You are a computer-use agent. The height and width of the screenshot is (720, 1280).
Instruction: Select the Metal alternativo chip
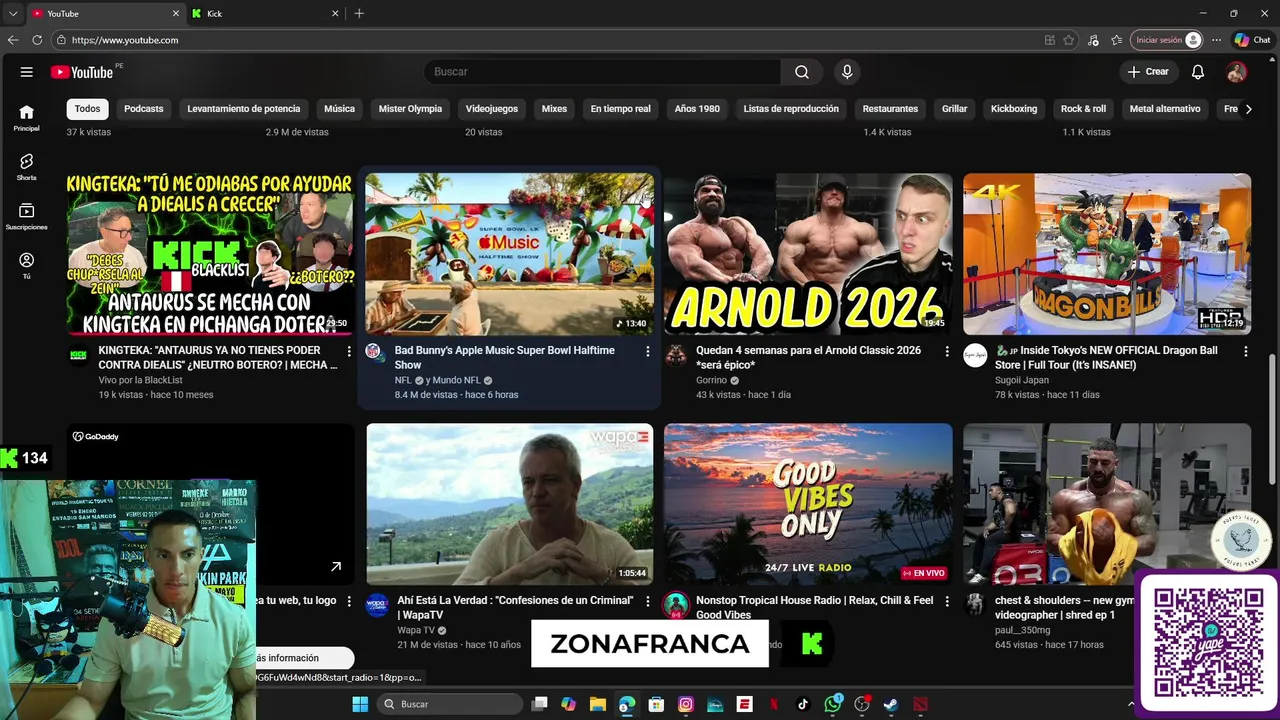tap(1165, 109)
